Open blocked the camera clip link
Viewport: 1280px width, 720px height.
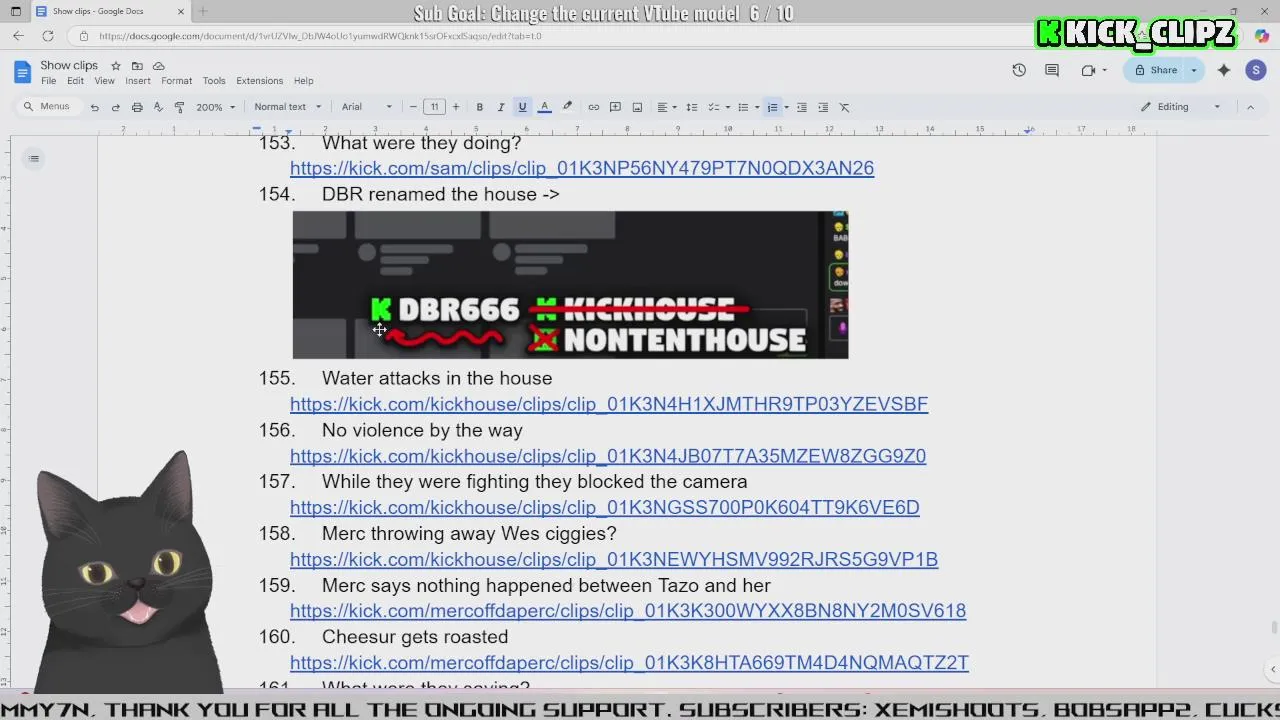click(x=605, y=507)
